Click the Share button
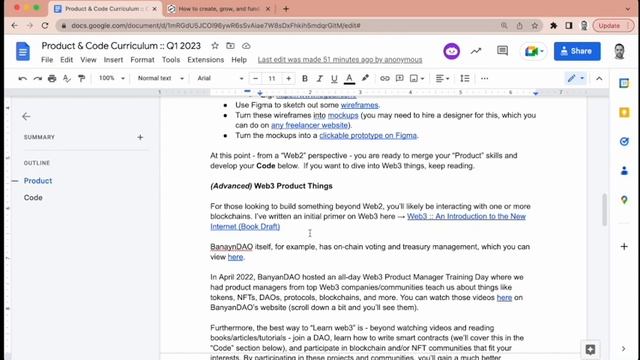This screenshot has width=640, height=360. click(x=577, y=51)
